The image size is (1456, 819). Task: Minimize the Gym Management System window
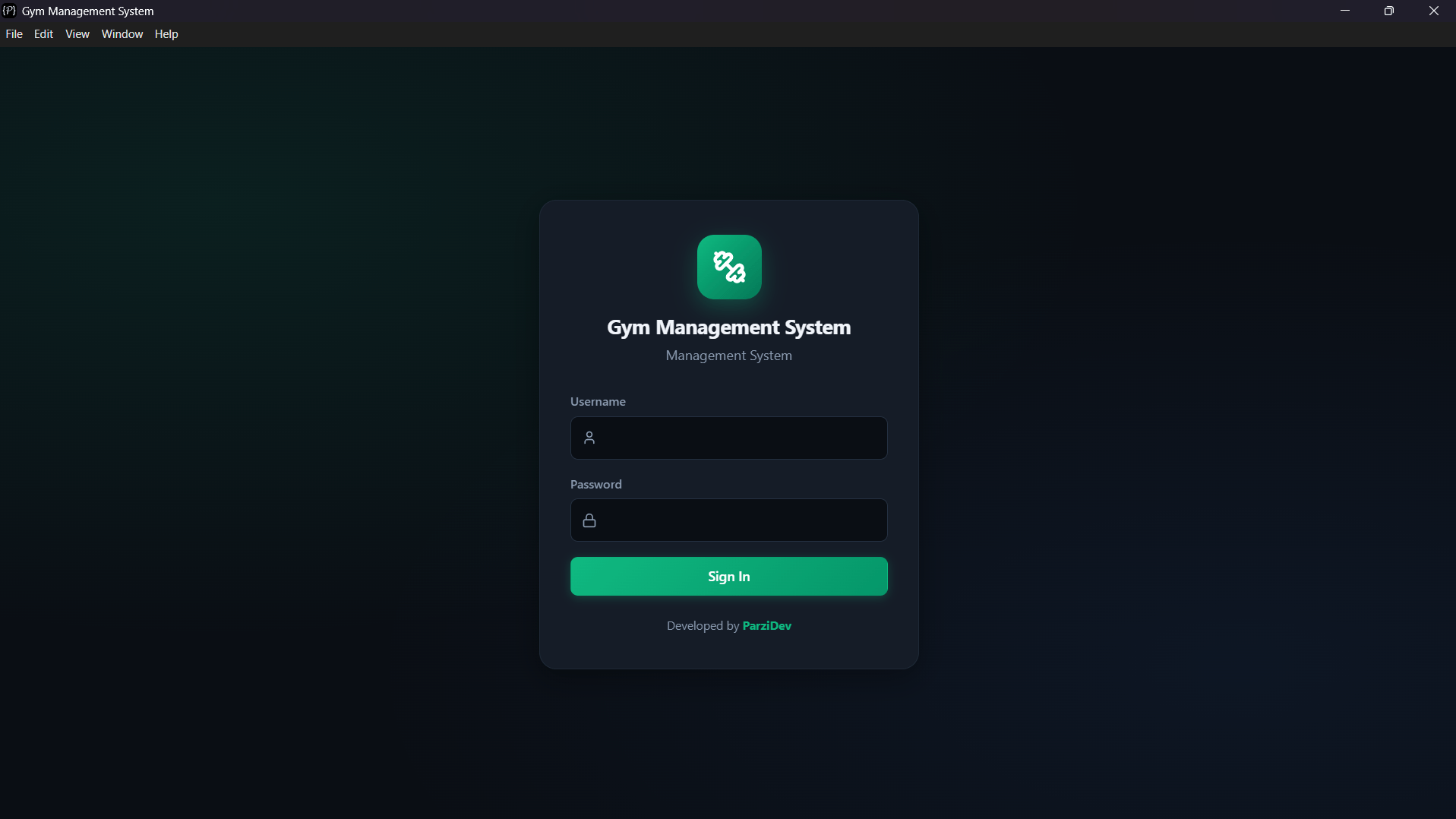point(1345,11)
